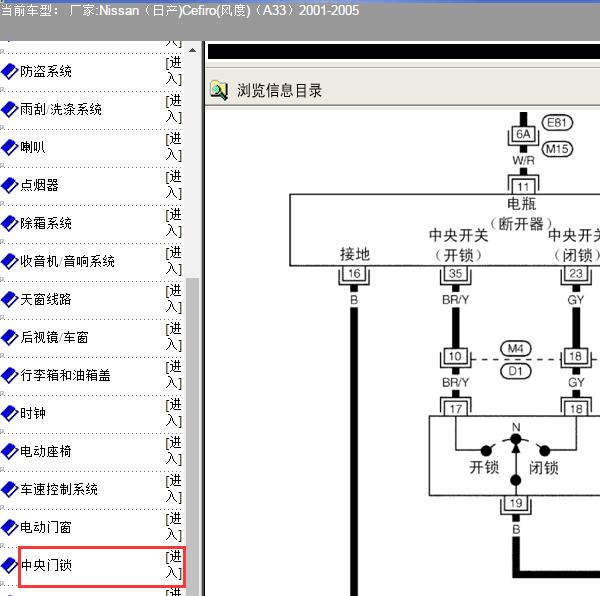Screen dimensions: 600x596
Task: Click the book icon beside 除霜系统
Action: (10, 223)
